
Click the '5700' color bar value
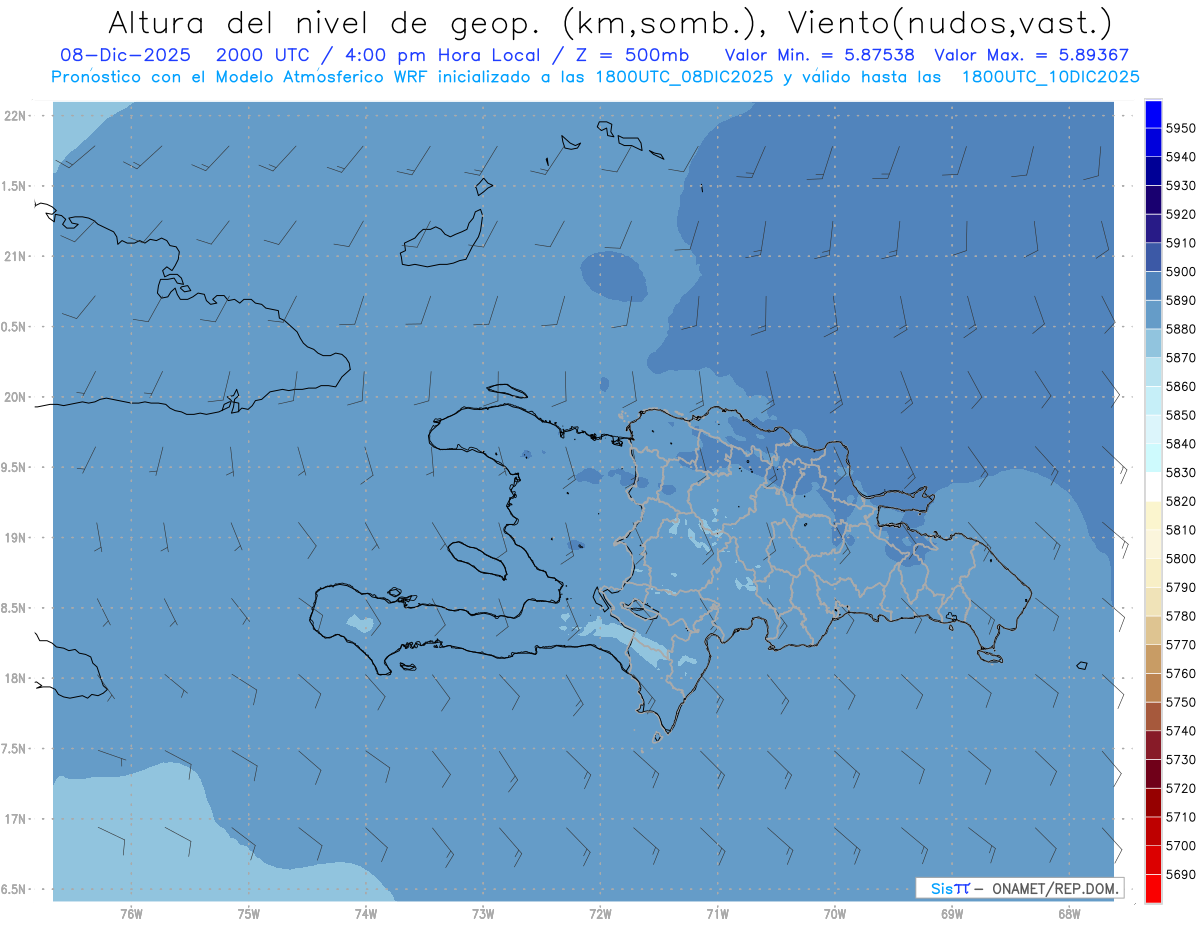[1180, 845]
